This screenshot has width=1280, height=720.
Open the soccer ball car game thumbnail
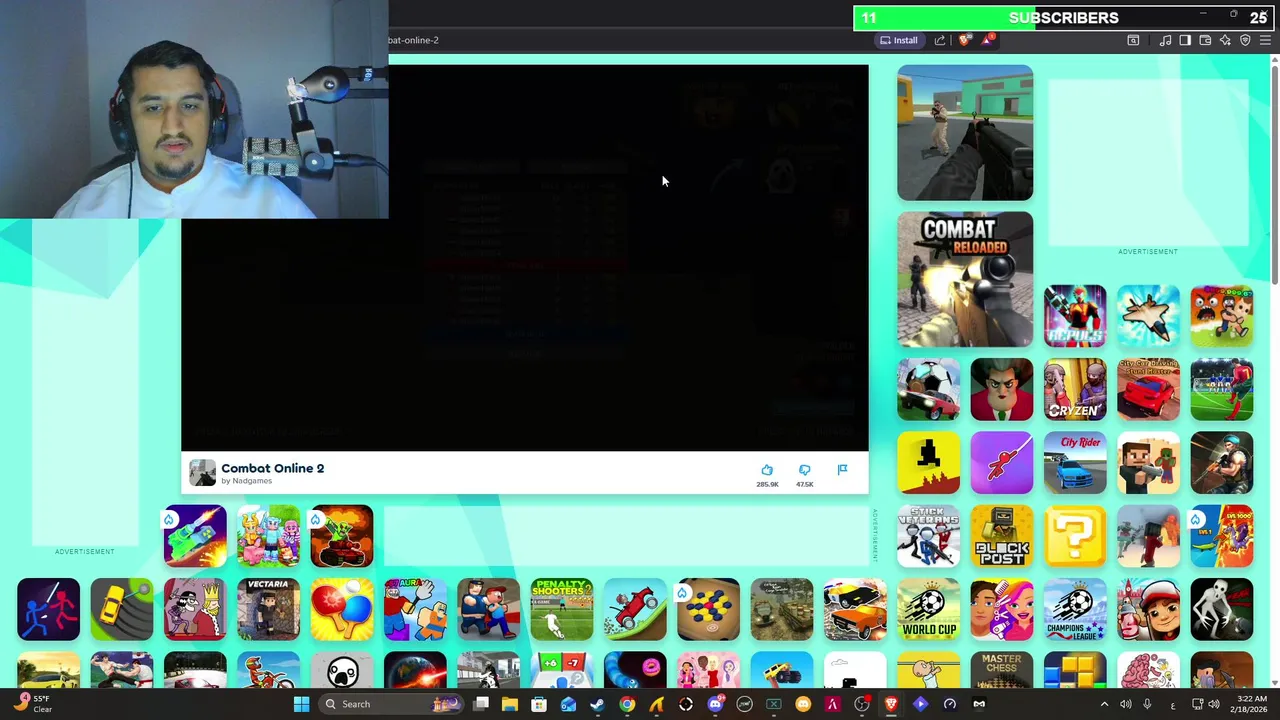click(929, 389)
